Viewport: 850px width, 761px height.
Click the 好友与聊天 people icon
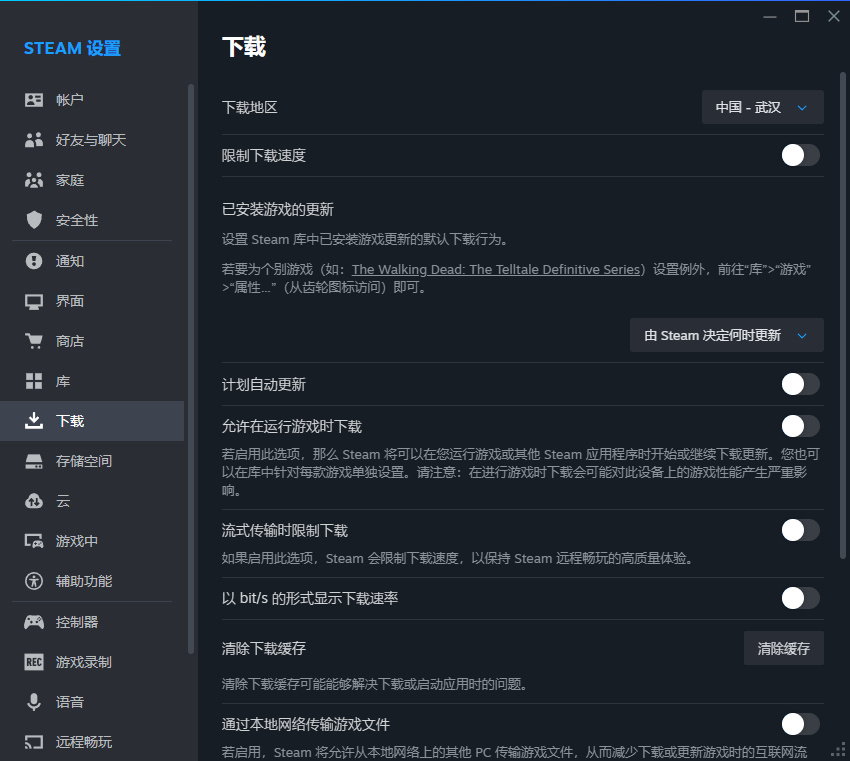pos(34,140)
